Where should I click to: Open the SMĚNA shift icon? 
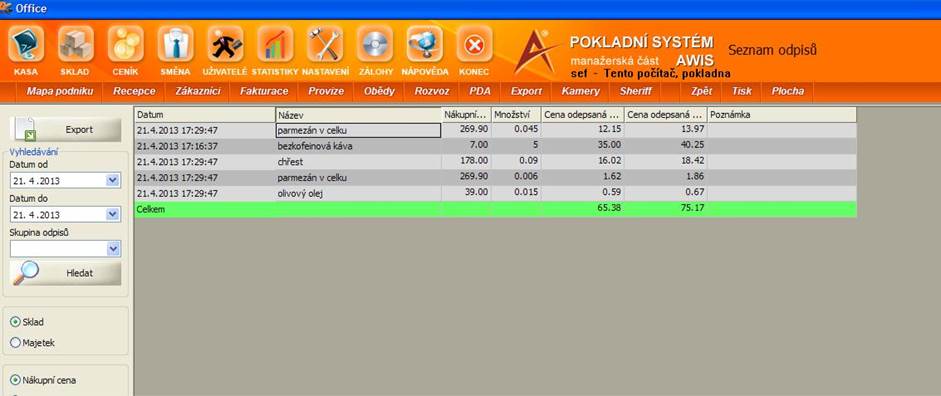coord(175,44)
